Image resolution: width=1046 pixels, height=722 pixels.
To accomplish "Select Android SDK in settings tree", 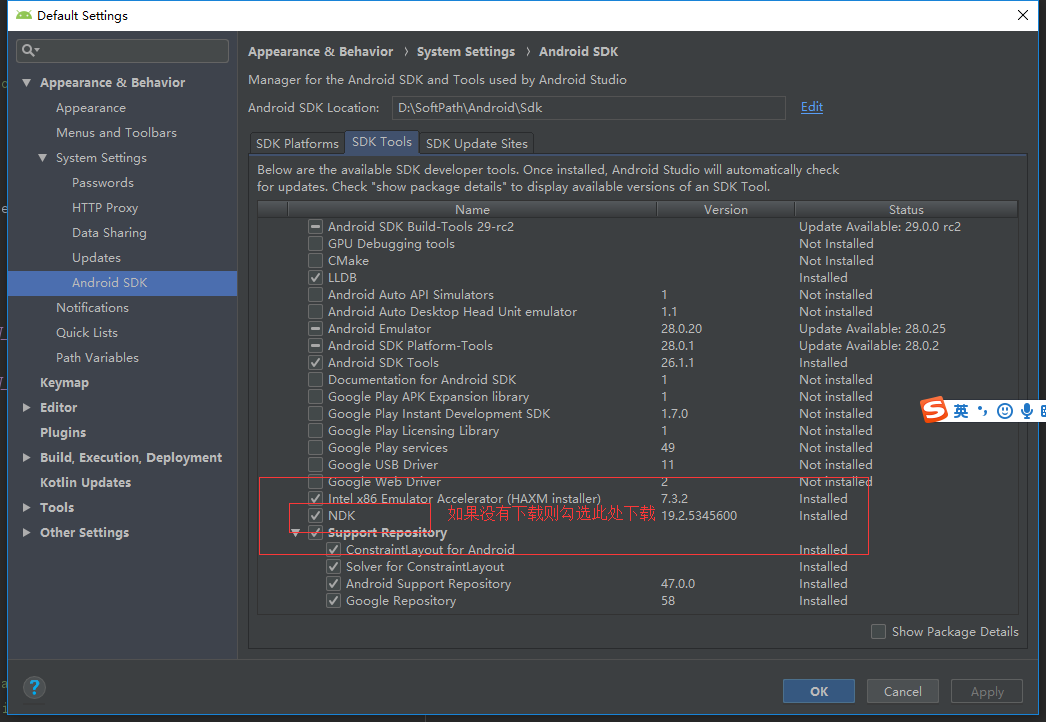I will point(122,283).
